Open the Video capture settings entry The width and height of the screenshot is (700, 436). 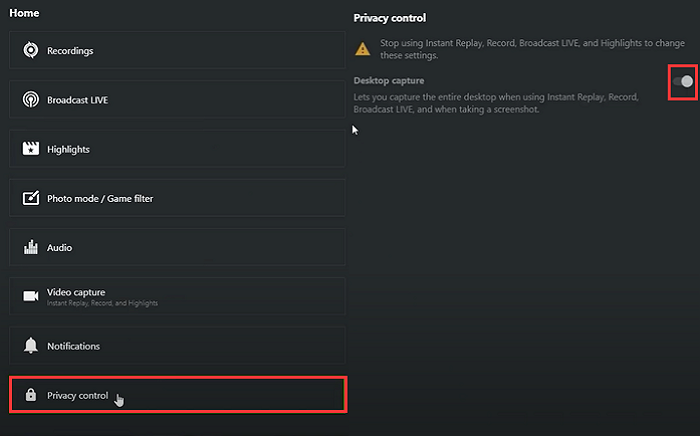(x=177, y=296)
